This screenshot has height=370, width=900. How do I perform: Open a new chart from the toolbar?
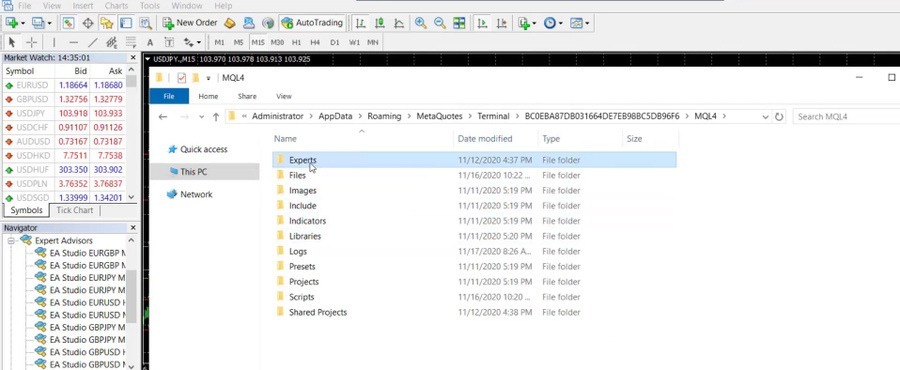click(x=11, y=23)
